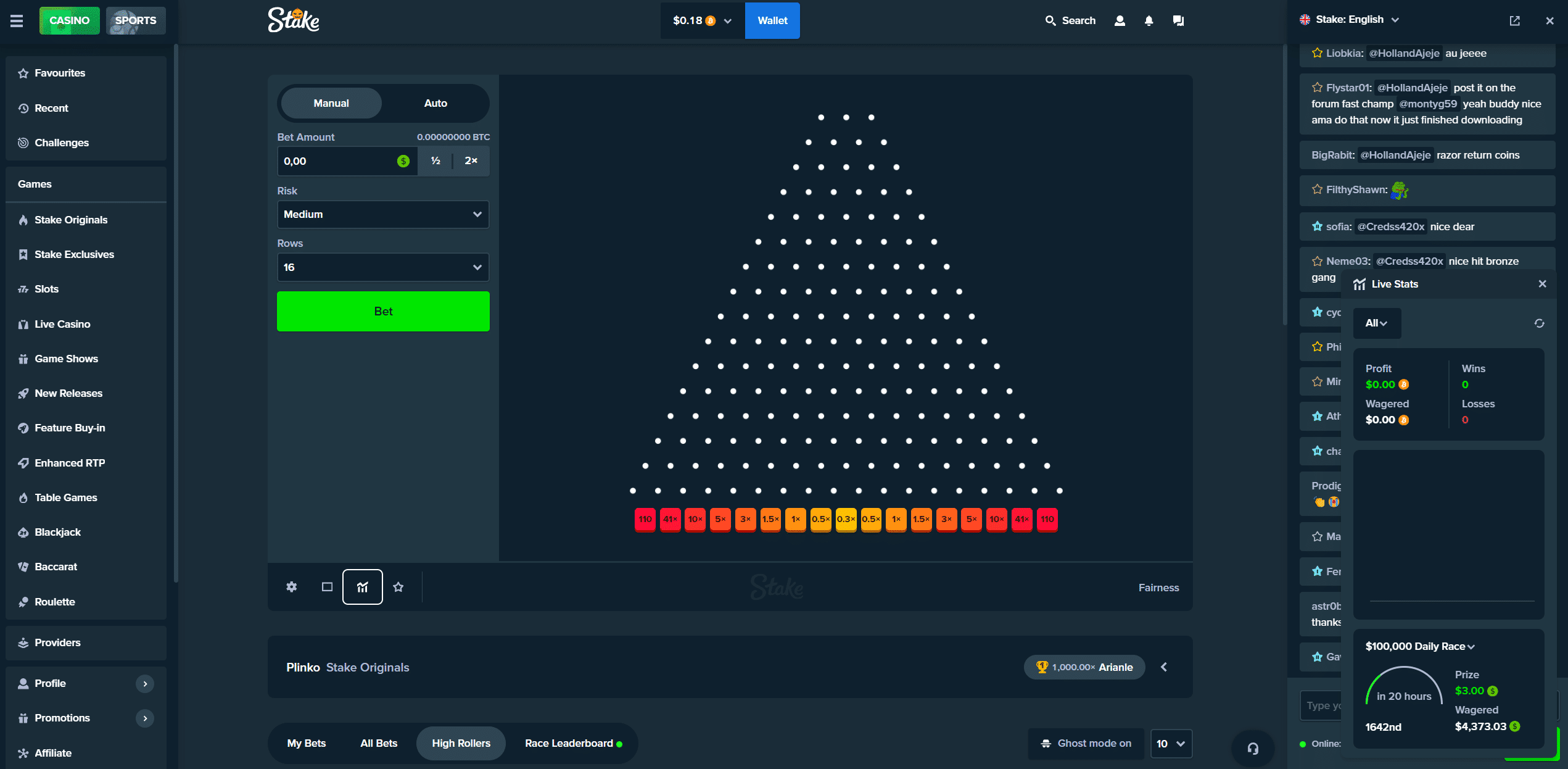Open user account icon in header
Image resolution: width=1568 pixels, height=769 pixels.
click(x=1120, y=21)
